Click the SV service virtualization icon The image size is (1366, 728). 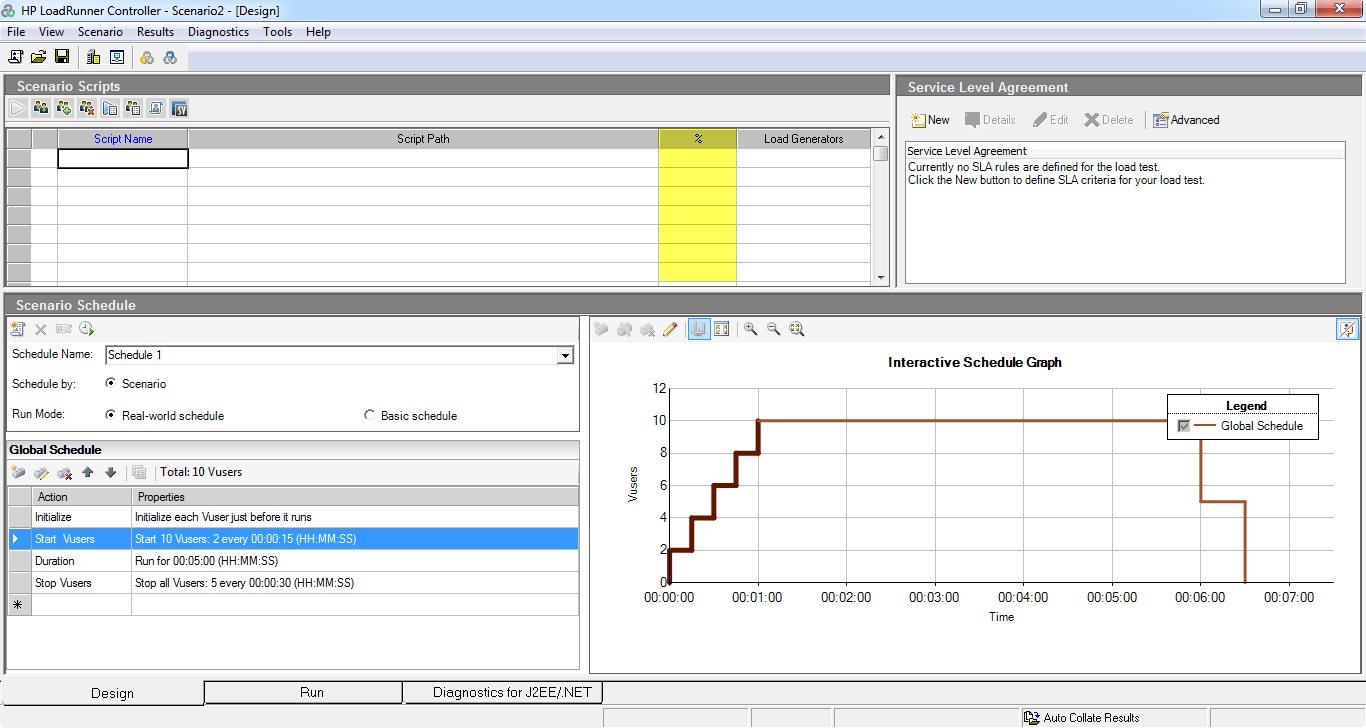pos(180,108)
